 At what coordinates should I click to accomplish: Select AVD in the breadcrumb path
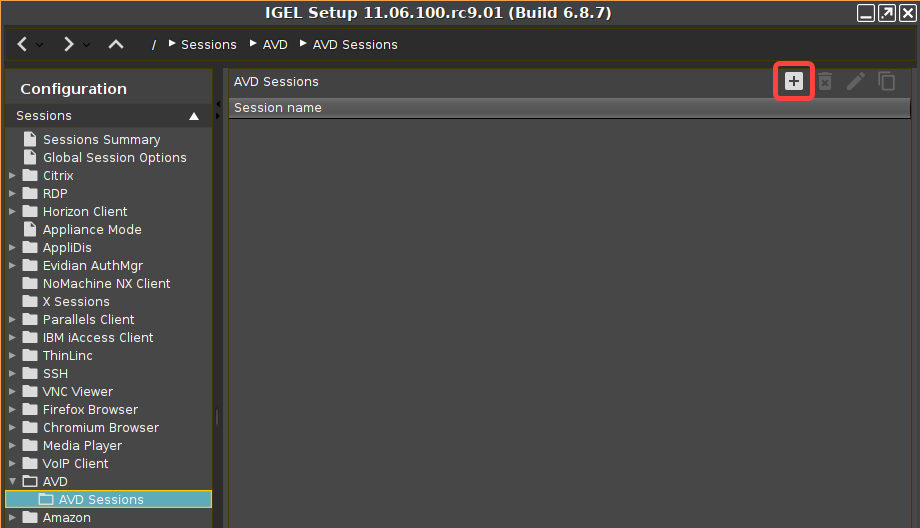275,45
